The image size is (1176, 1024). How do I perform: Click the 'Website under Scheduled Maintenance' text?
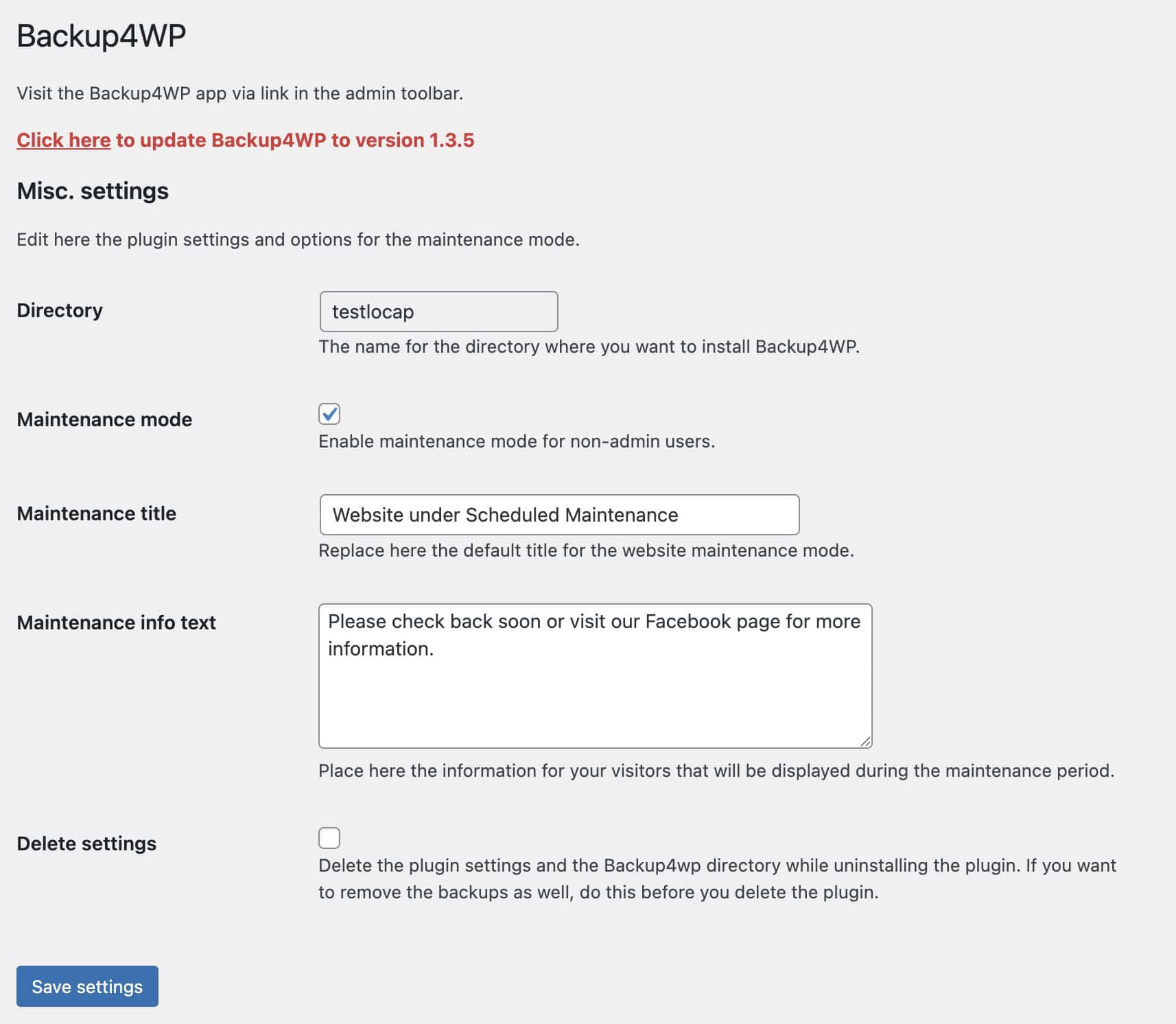[x=504, y=514]
